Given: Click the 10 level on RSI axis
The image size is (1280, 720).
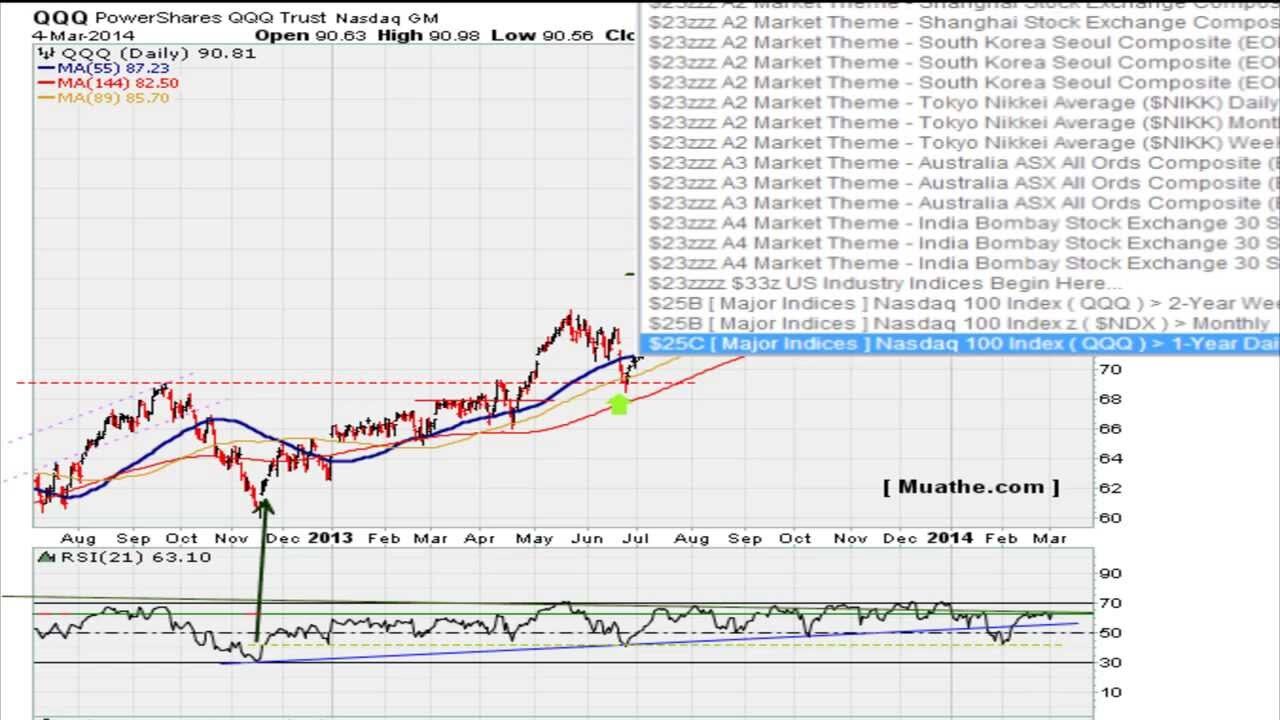Looking at the screenshot, I should coord(1109,693).
